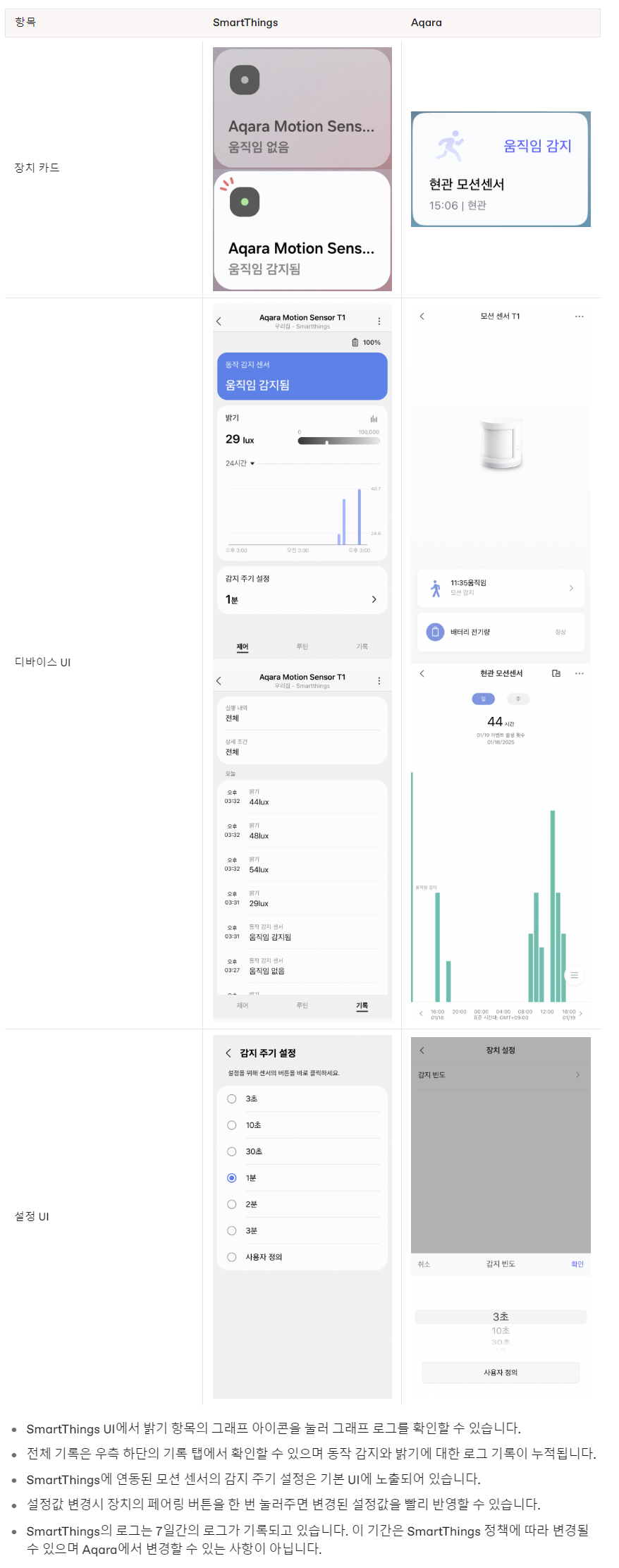The width and height of the screenshot is (619, 1568).
Task: Select the 30초 radio option
Action: (231, 1151)
